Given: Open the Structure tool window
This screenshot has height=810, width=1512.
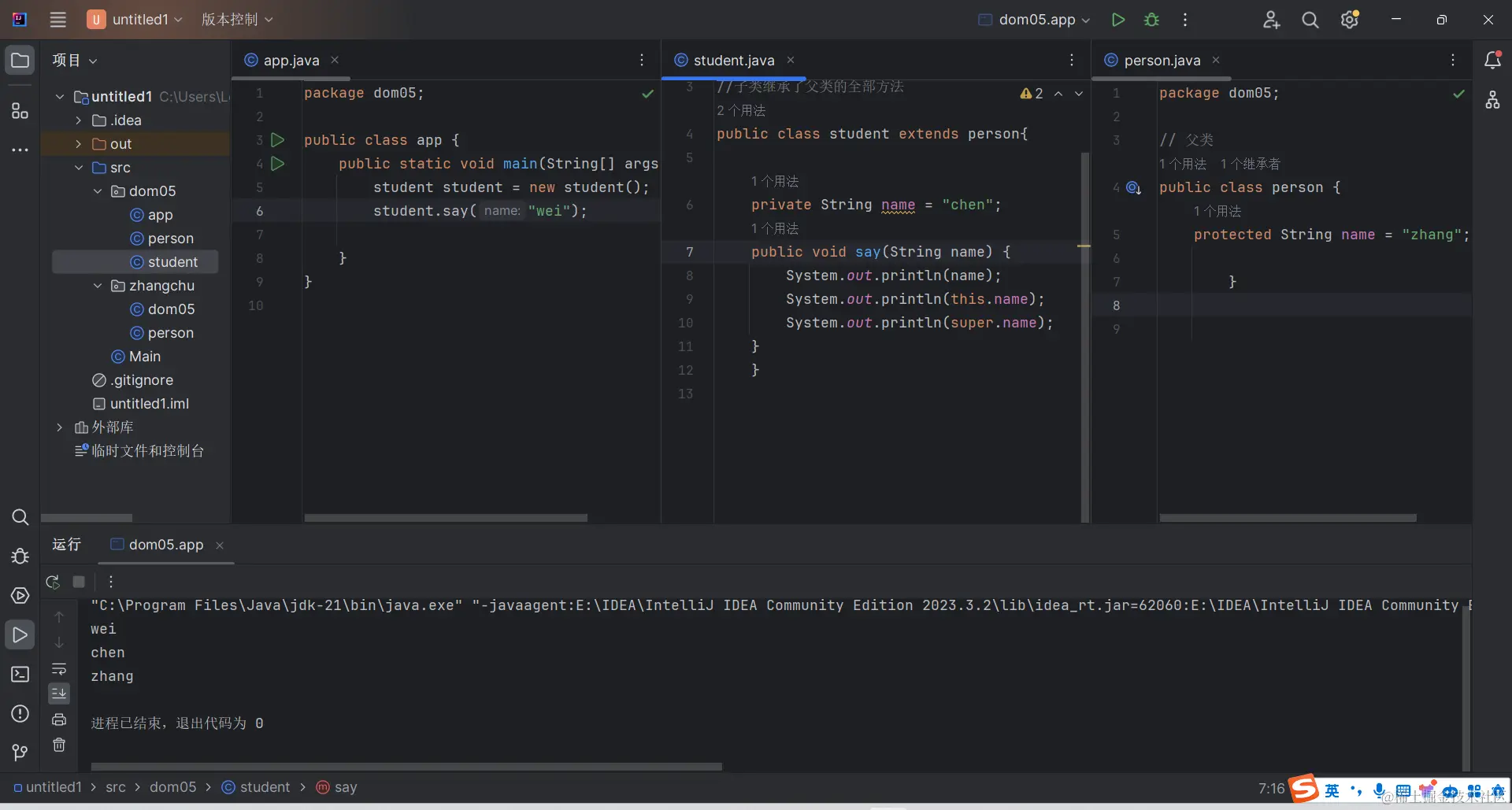Looking at the screenshot, I should pos(20,111).
